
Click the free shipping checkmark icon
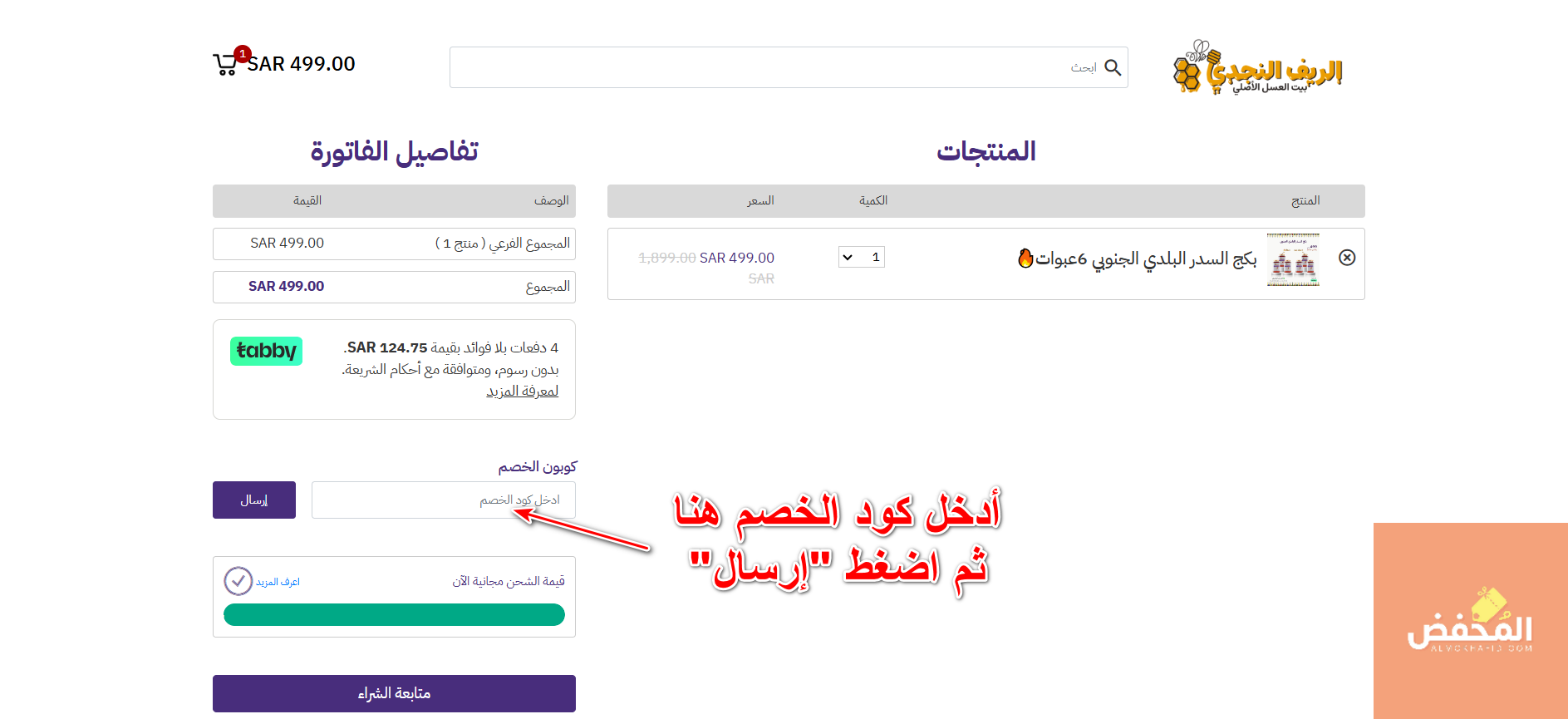[x=238, y=581]
